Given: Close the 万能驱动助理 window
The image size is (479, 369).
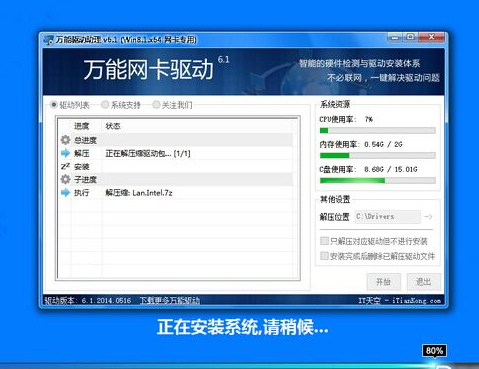Looking at the screenshot, I should [x=432, y=37].
